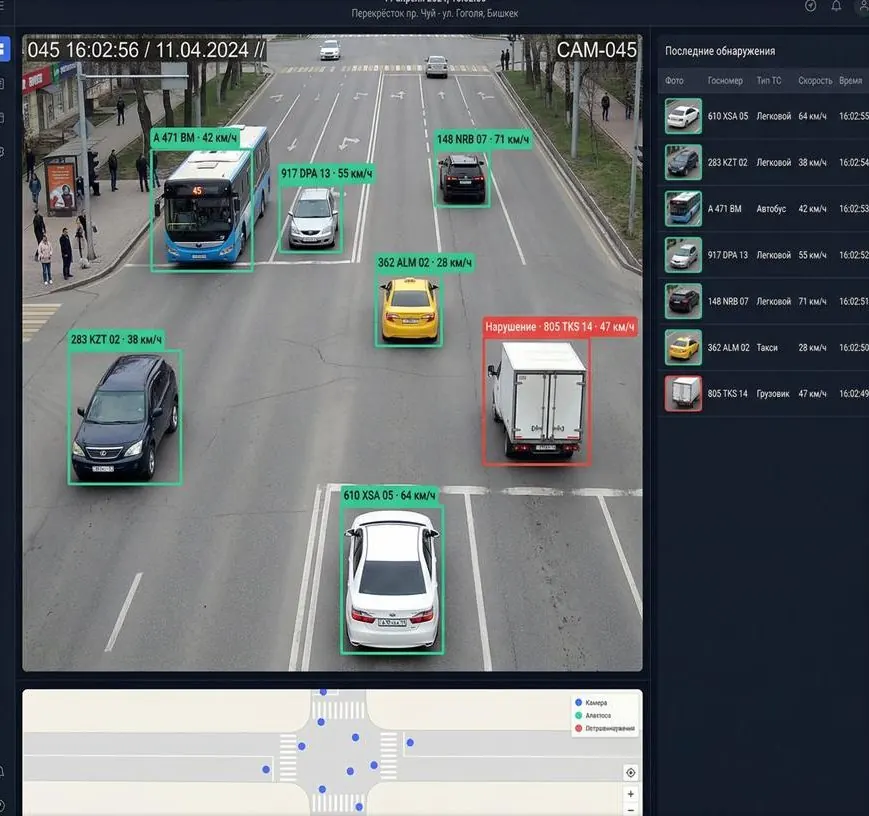The height and width of the screenshot is (816, 869).
Task: Click video label 610 XSA 05 · 64 км/ч
Action: pos(389,495)
